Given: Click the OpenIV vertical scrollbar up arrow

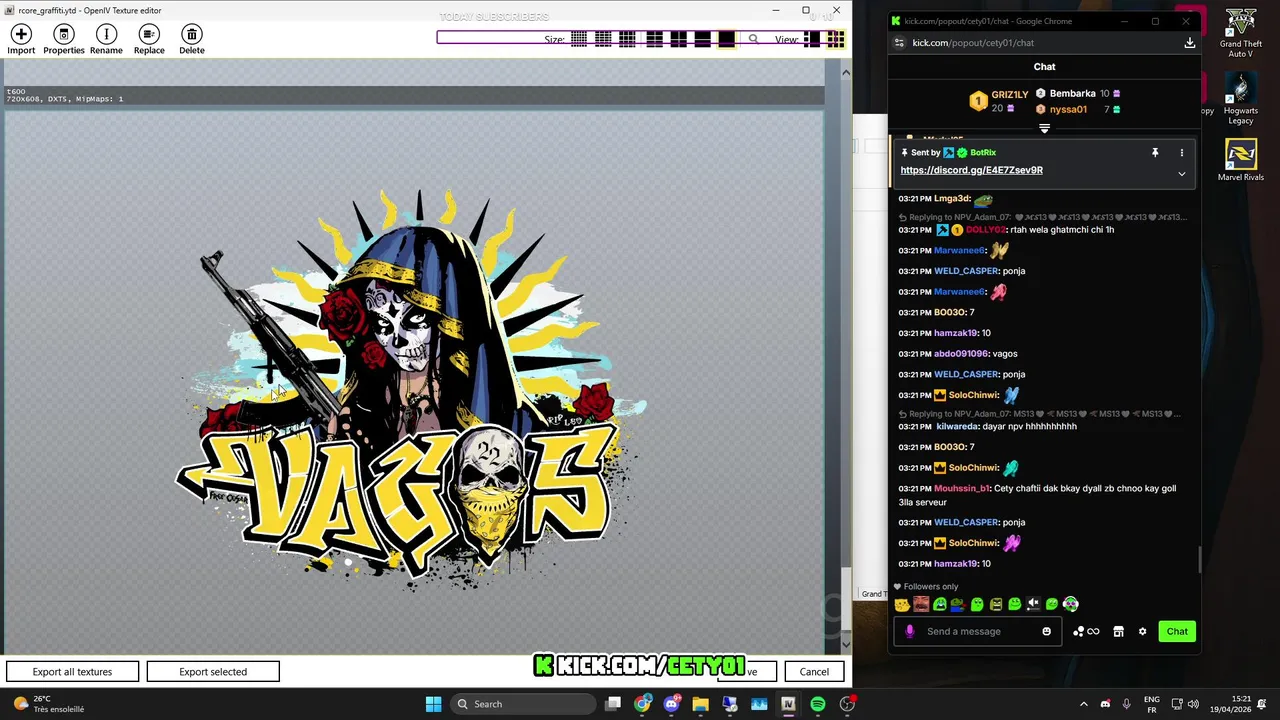Looking at the screenshot, I should 846,72.
